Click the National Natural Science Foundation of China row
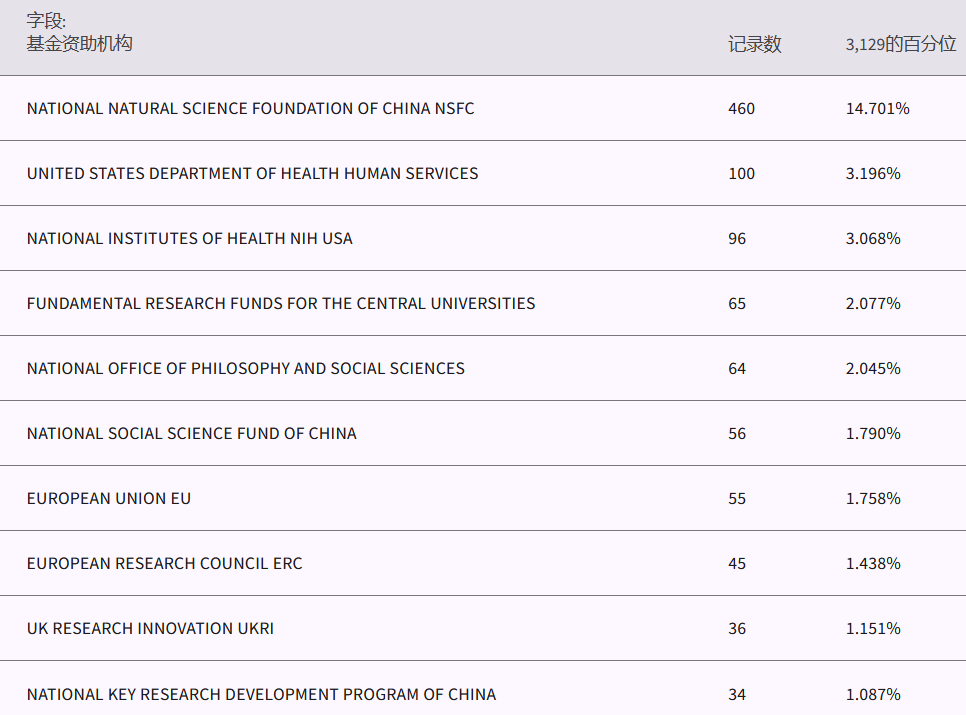 (250, 108)
